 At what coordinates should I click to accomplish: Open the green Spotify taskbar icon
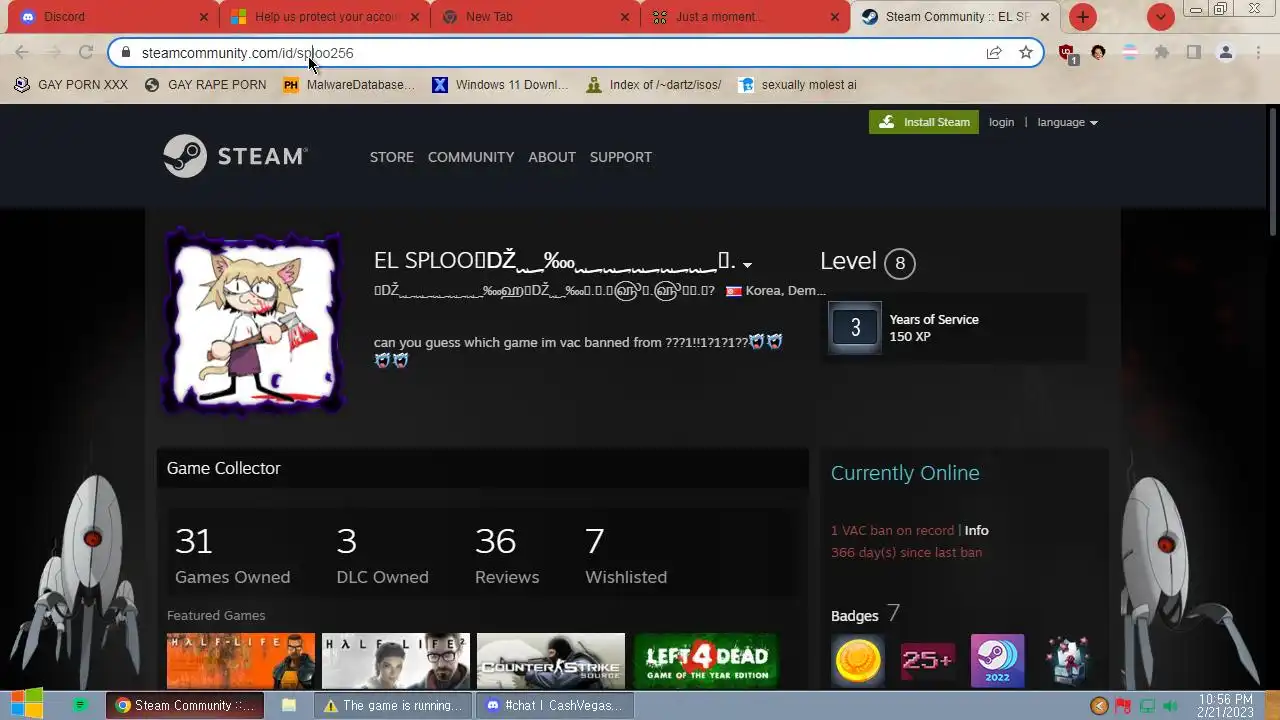(x=81, y=705)
